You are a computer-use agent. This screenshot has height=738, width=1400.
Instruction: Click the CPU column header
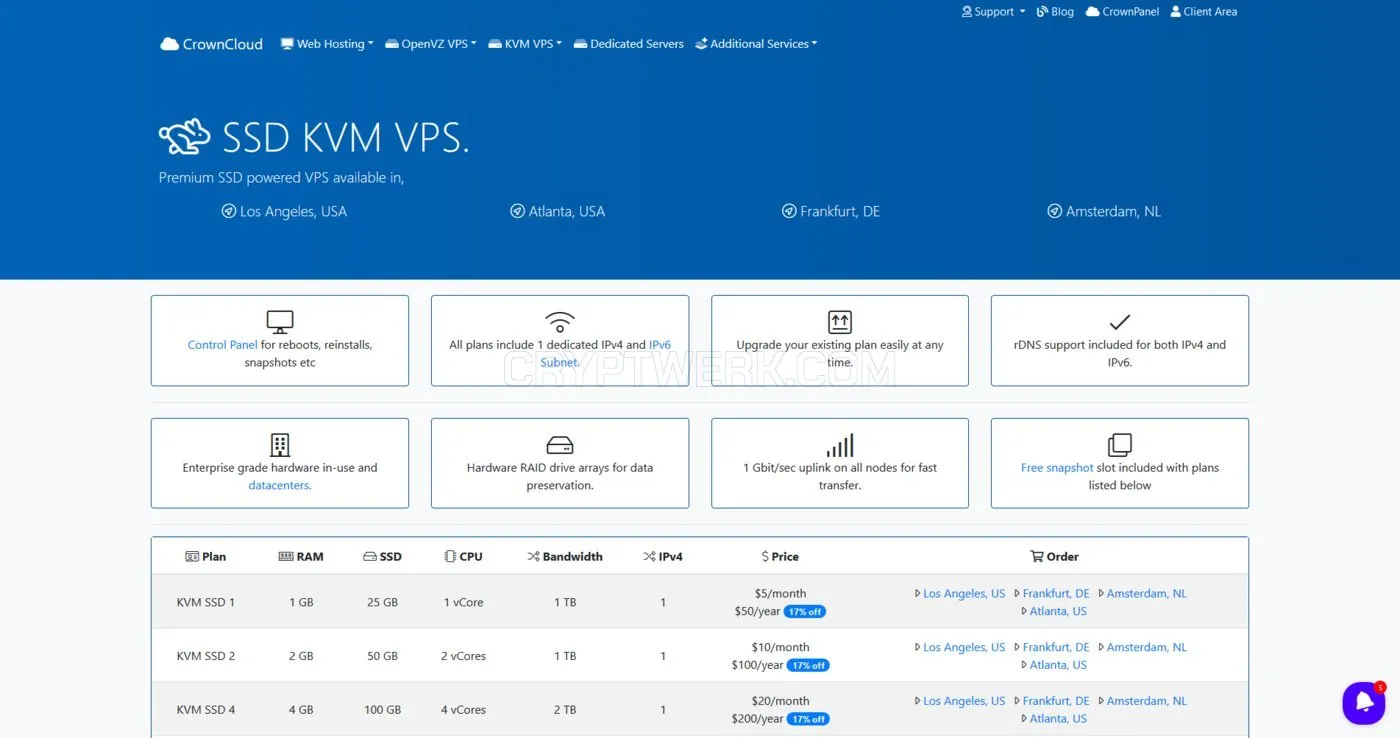(x=463, y=557)
